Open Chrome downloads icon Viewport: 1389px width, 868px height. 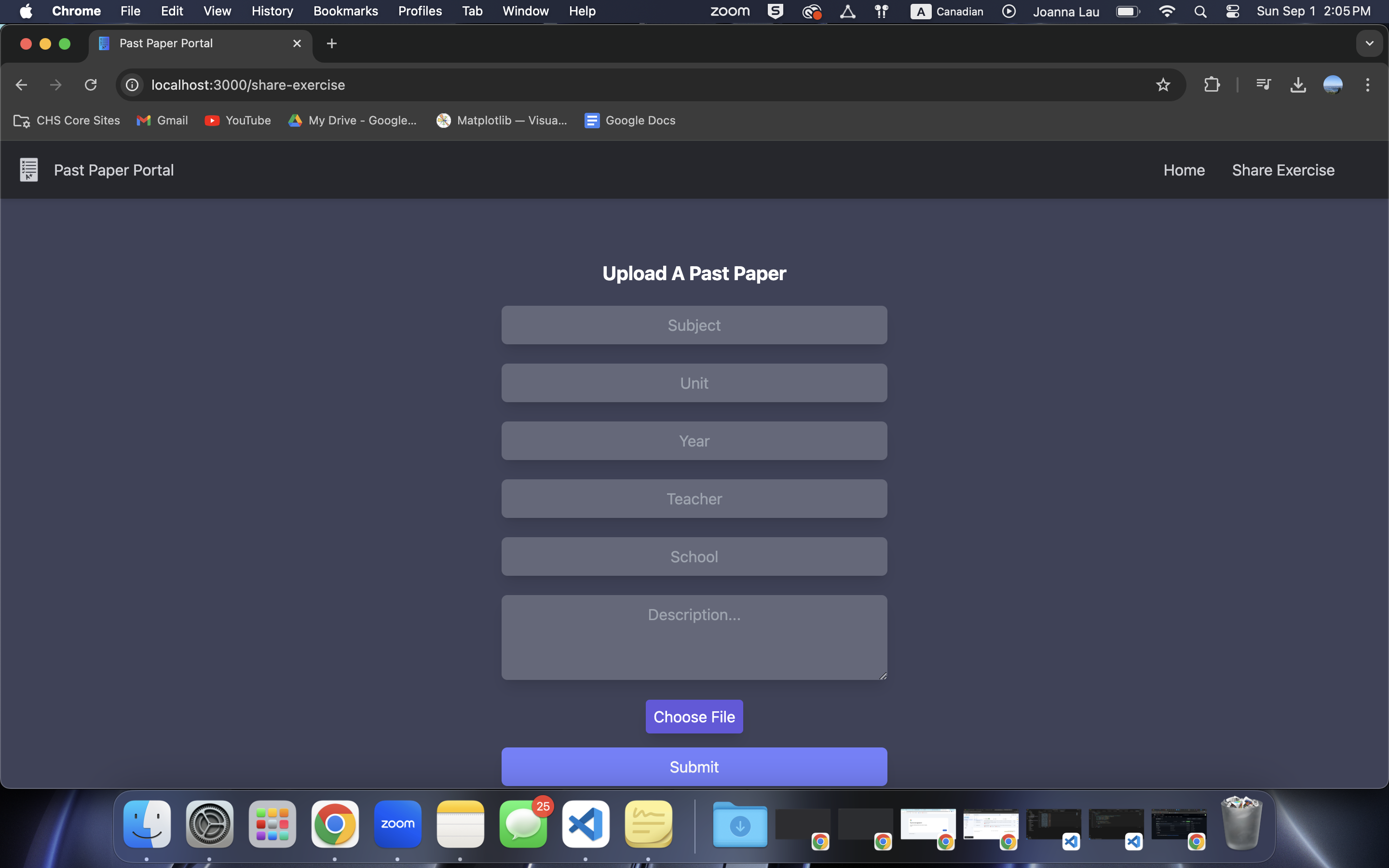(x=1298, y=85)
